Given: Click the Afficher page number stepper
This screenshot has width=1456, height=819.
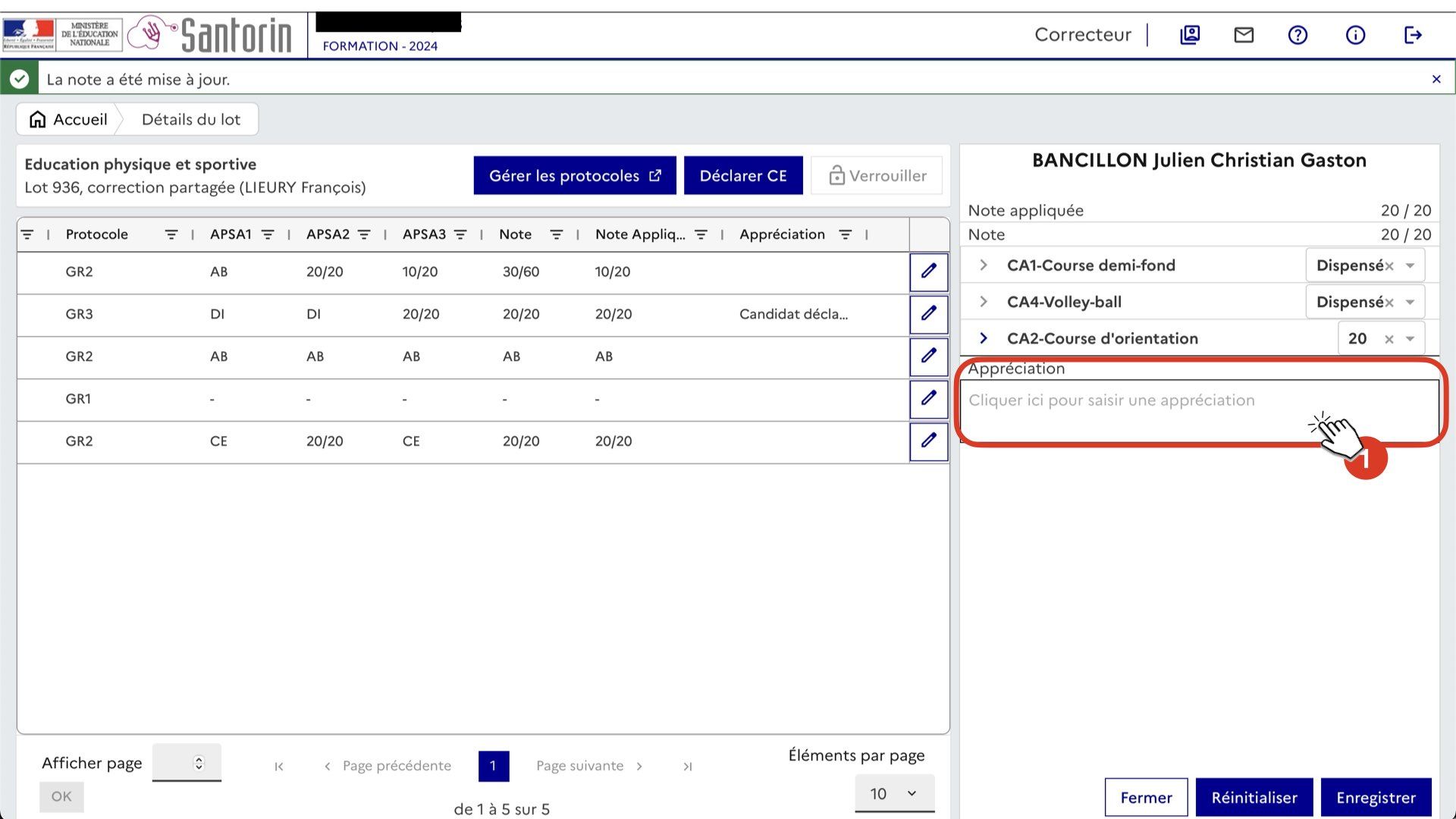Looking at the screenshot, I should point(199,763).
